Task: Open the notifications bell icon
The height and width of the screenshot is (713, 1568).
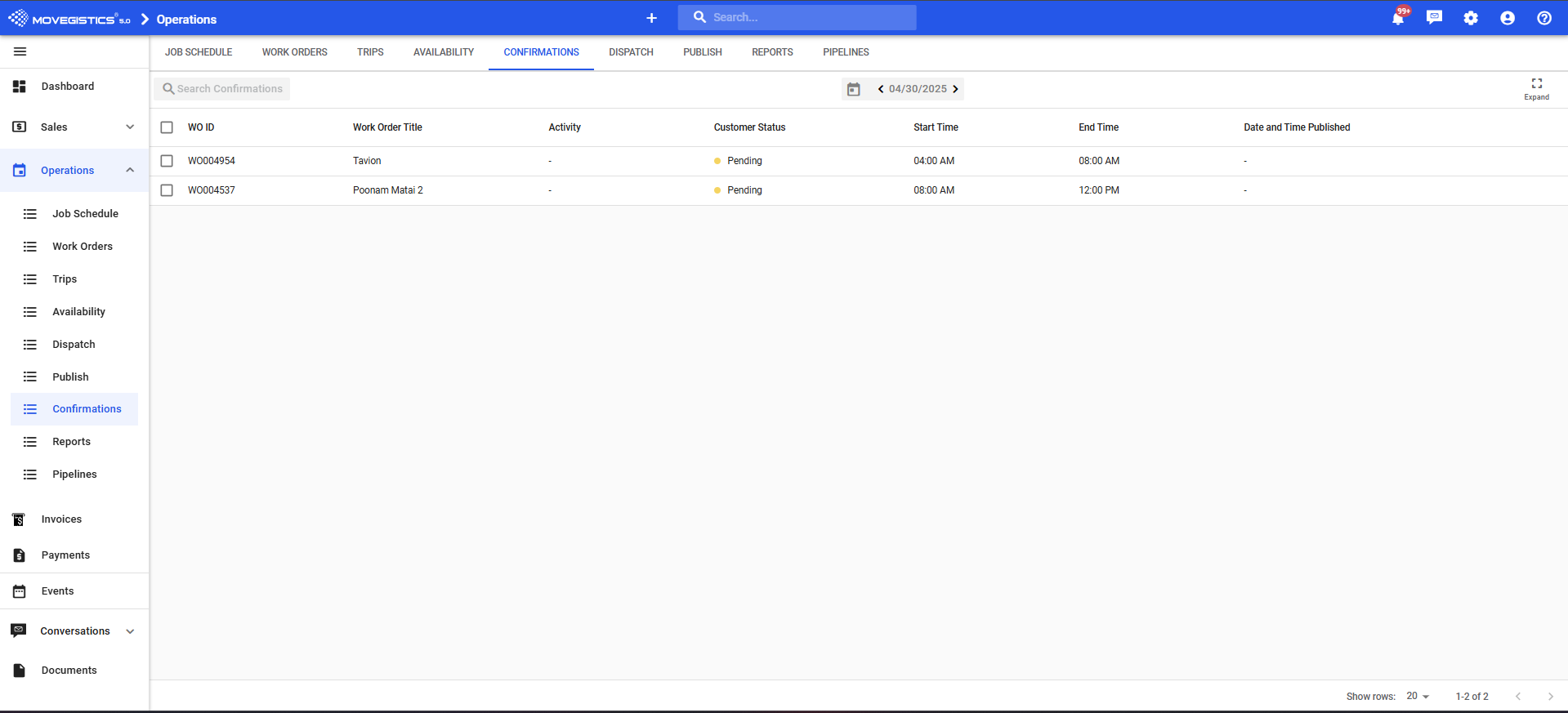Action: tap(1397, 18)
